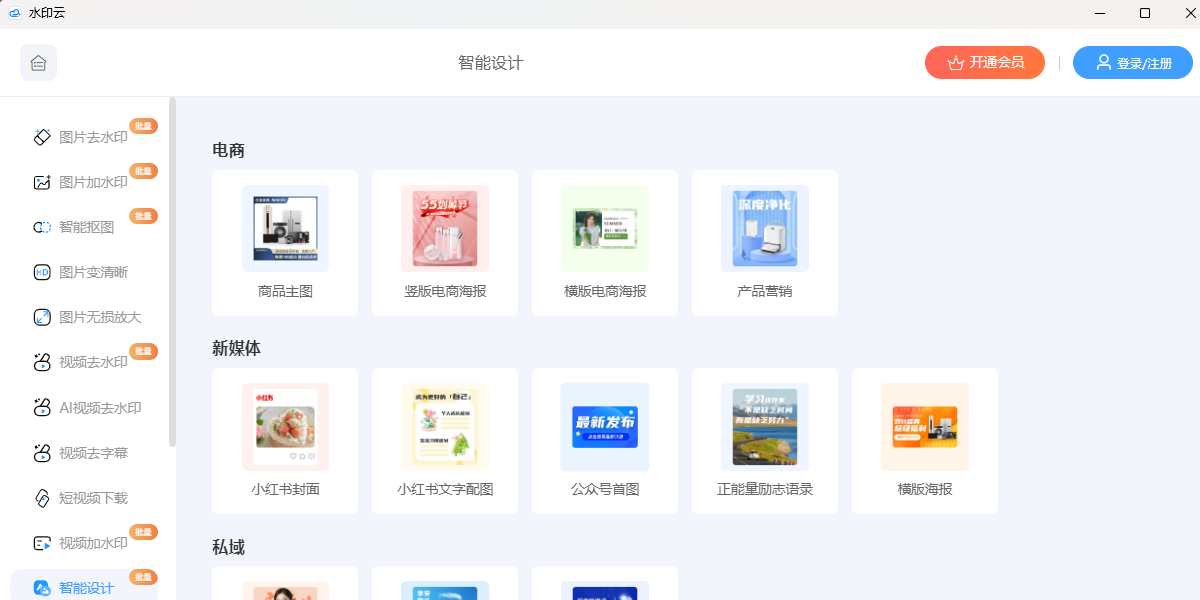Click the 新媒体 section heading
1200x600 pixels.
click(236, 348)
